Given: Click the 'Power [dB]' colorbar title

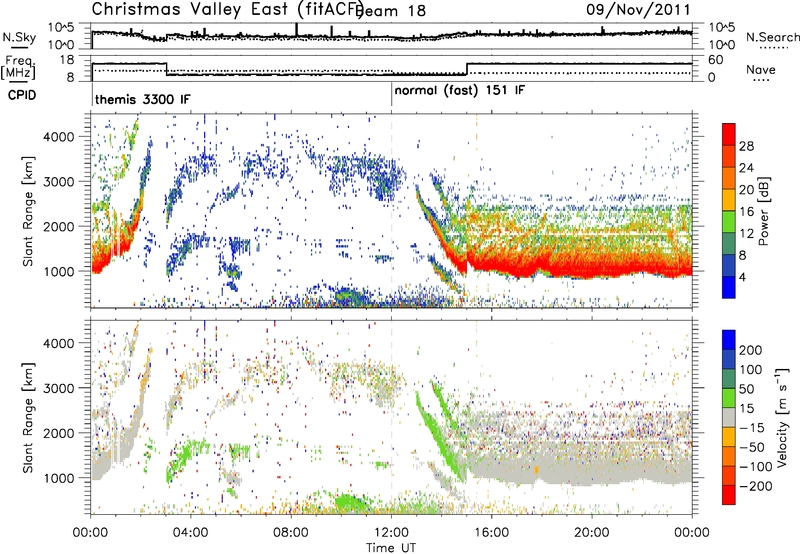Looking at the screenshot, I should 763,212.
